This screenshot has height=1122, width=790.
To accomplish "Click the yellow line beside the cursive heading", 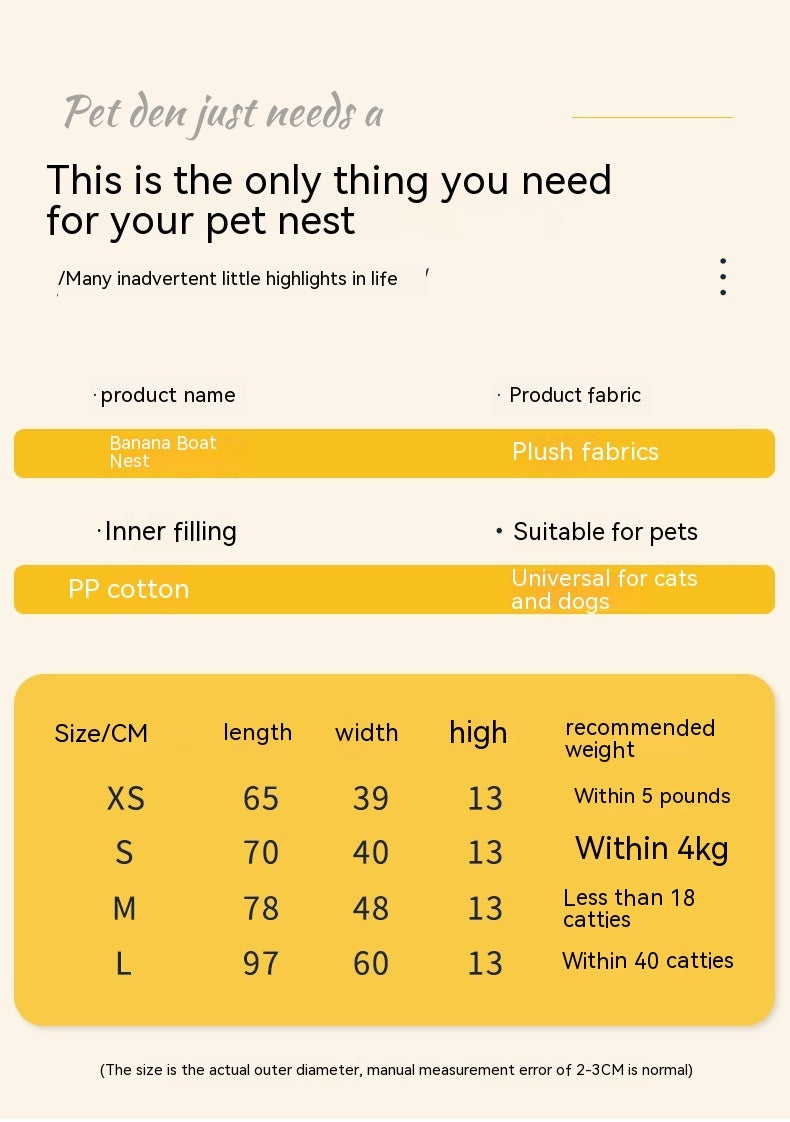I will tap(652, 117).
